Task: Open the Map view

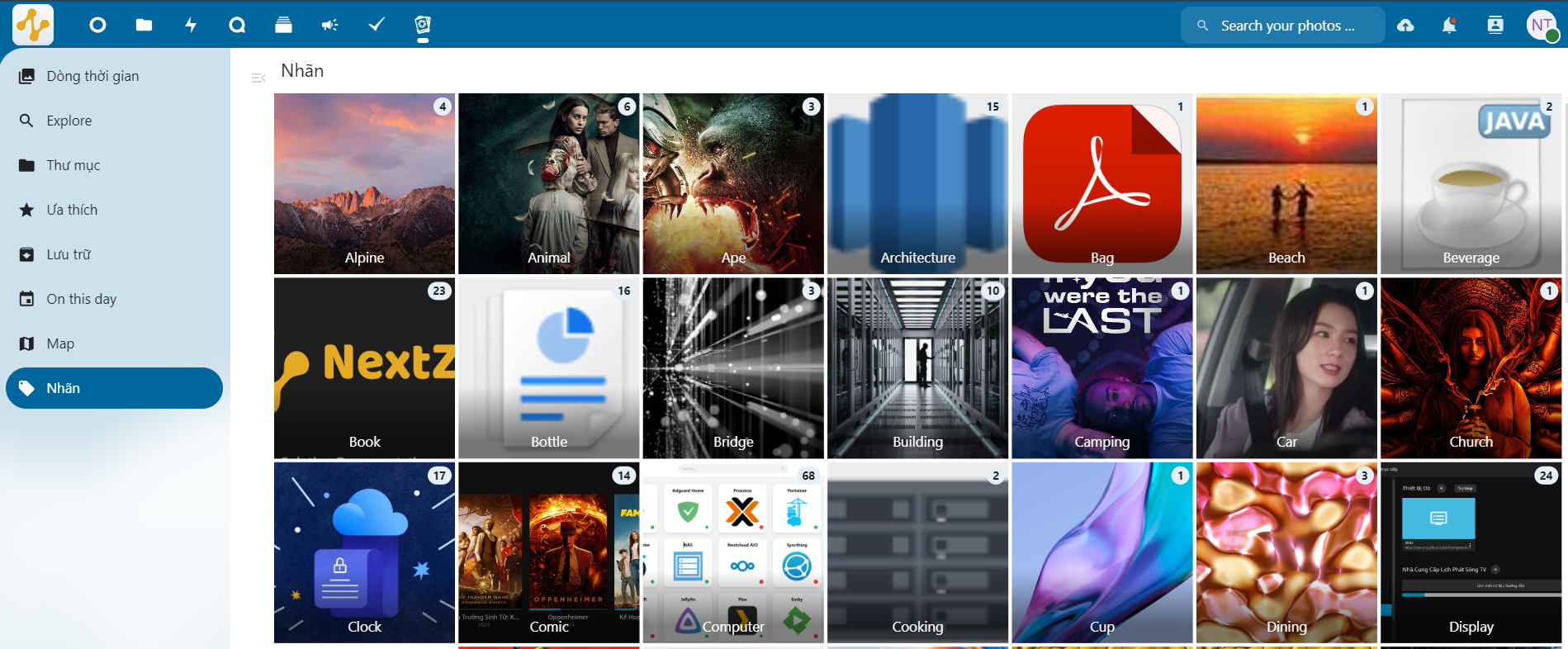Action: 115,343
